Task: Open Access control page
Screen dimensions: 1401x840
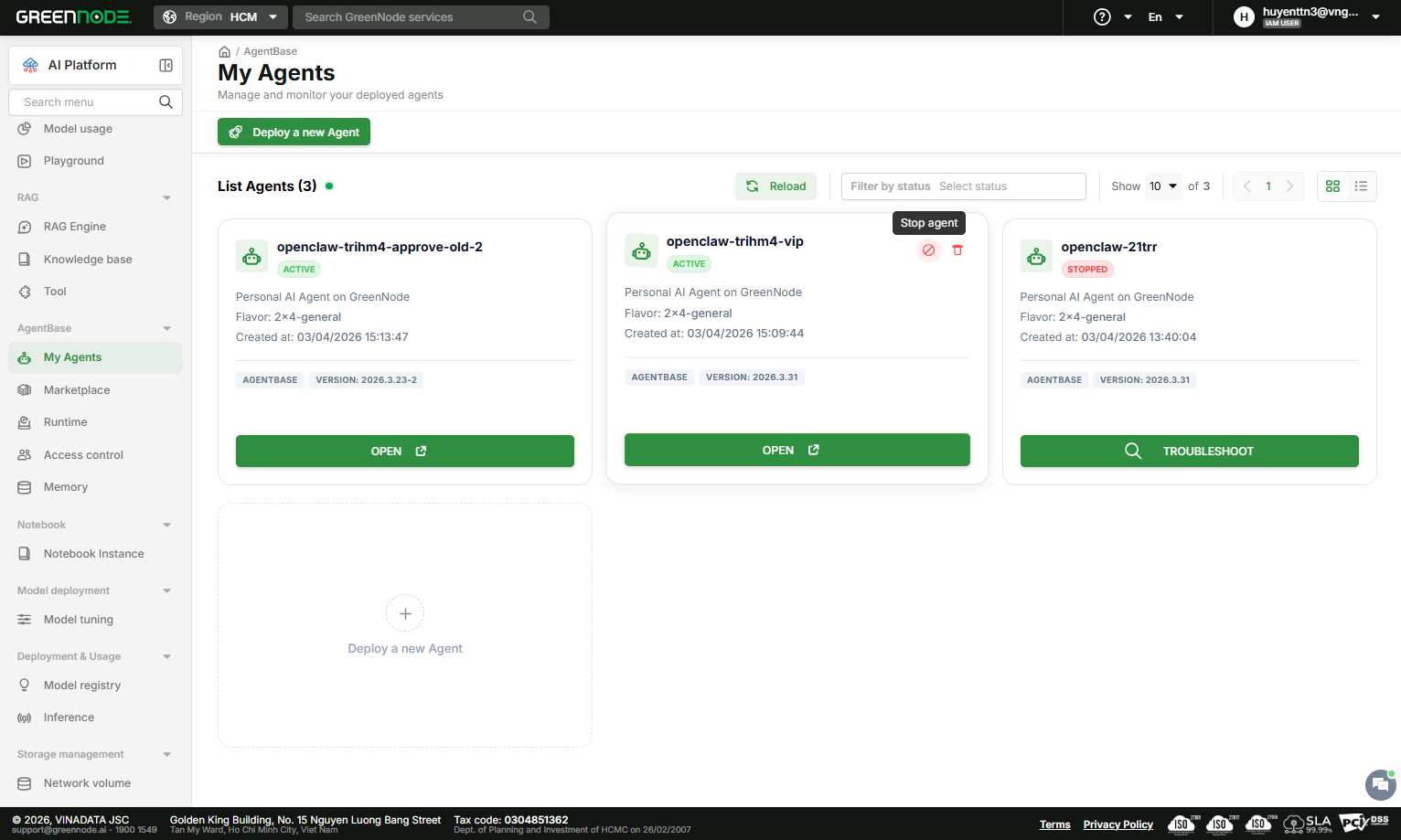Action: tap(95, 455)
